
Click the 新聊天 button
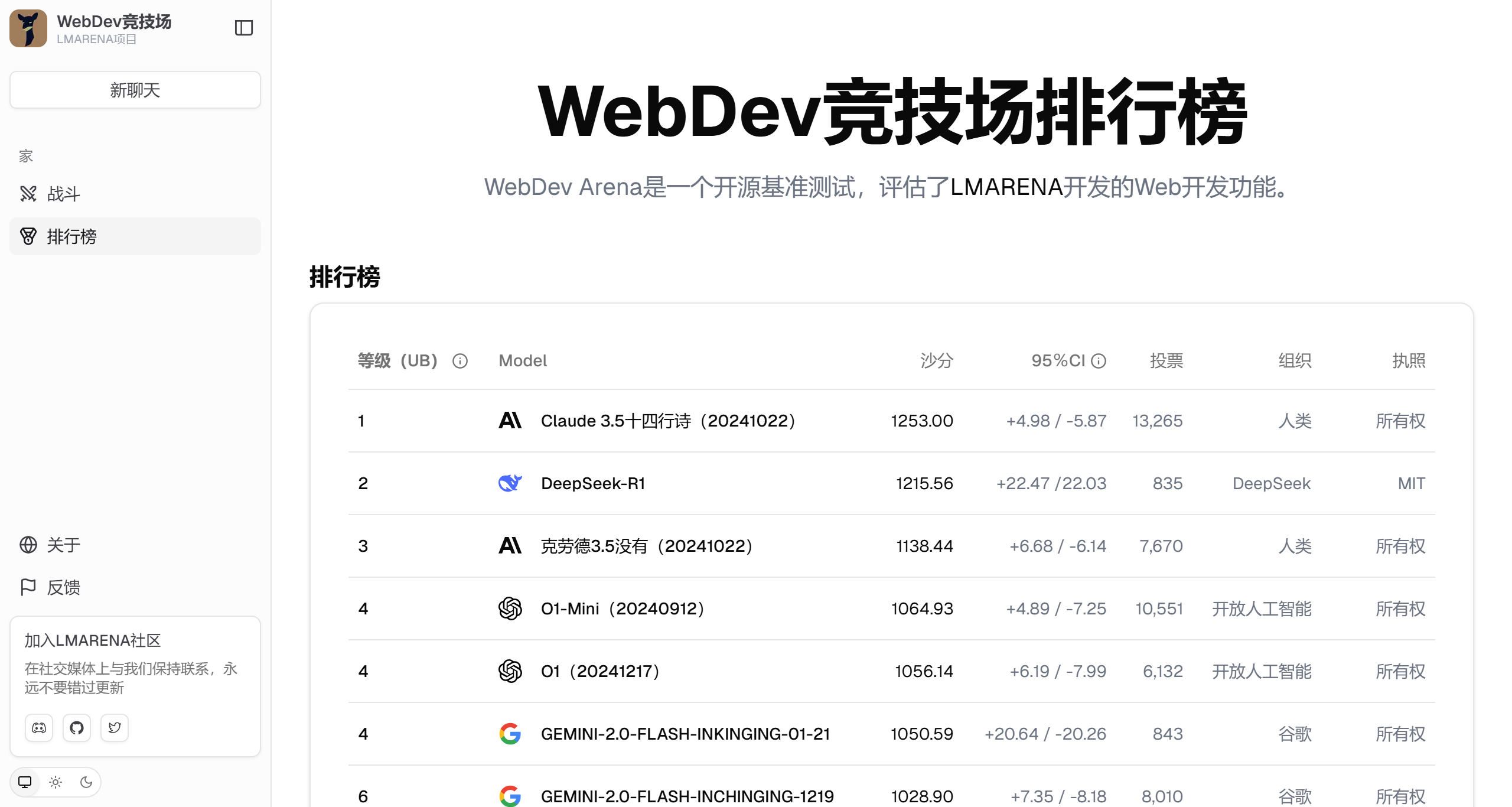tap(135, 90)
